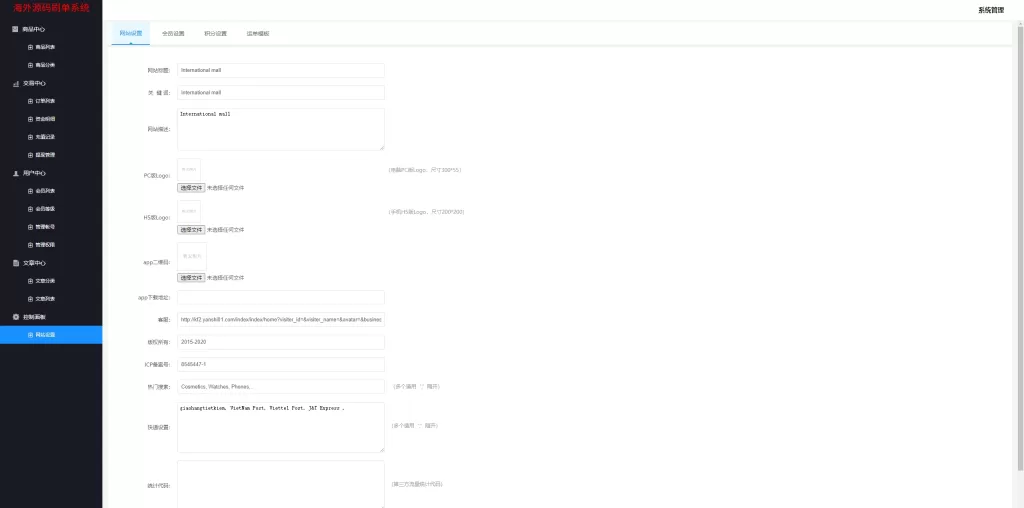Click the 海外源码刷单系统 title
The image size is (1024, 508).
click(x=52, y=8)
